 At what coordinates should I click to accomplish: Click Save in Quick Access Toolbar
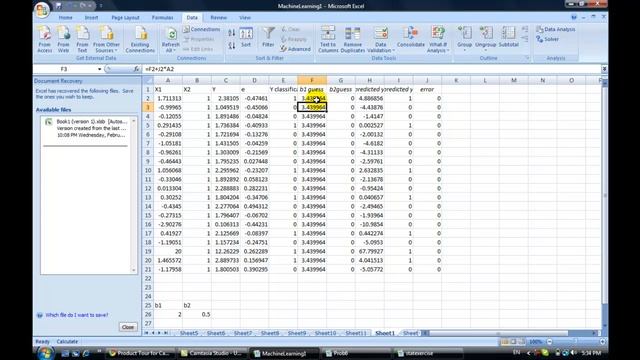(x=59, y=6)
